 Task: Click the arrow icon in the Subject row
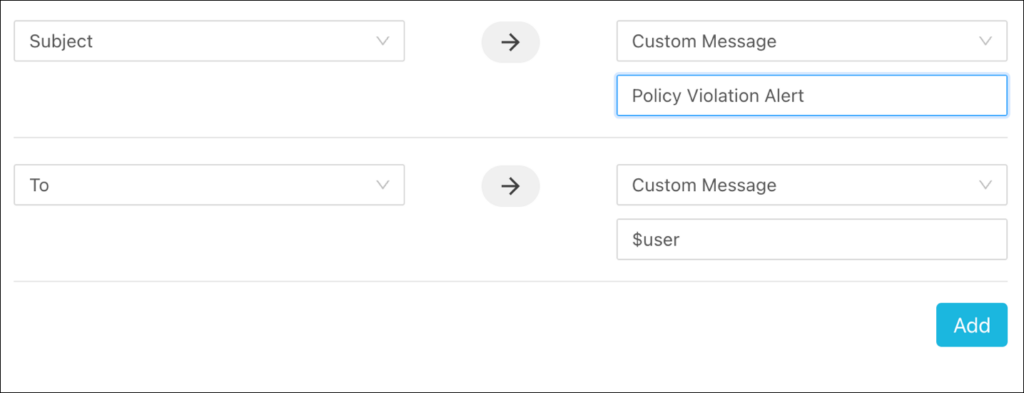point(510,42)
